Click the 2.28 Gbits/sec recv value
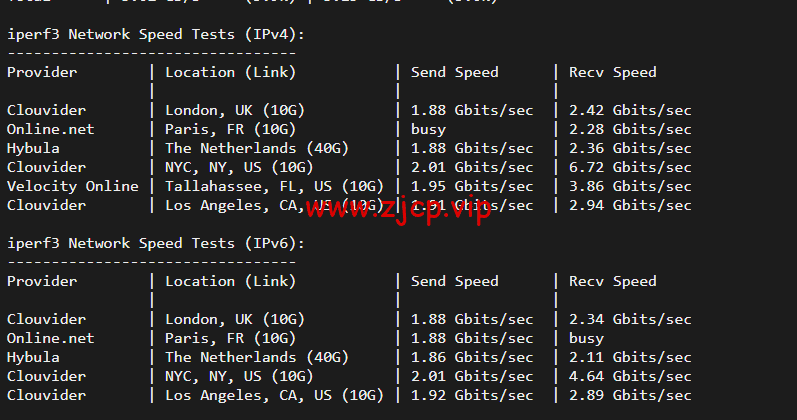The height and width of the screenshot is (420, 797). click(630, 129)
